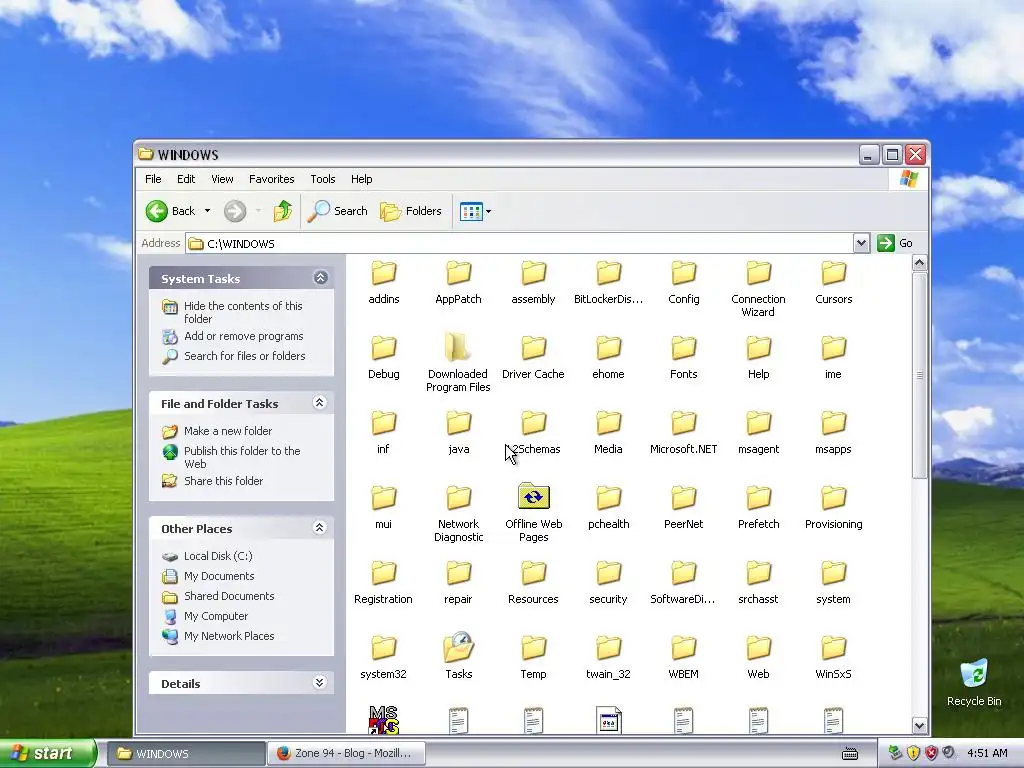Select the addins folder
The width and height of the screenshot is (1024, 768).
tap(383, 283)
